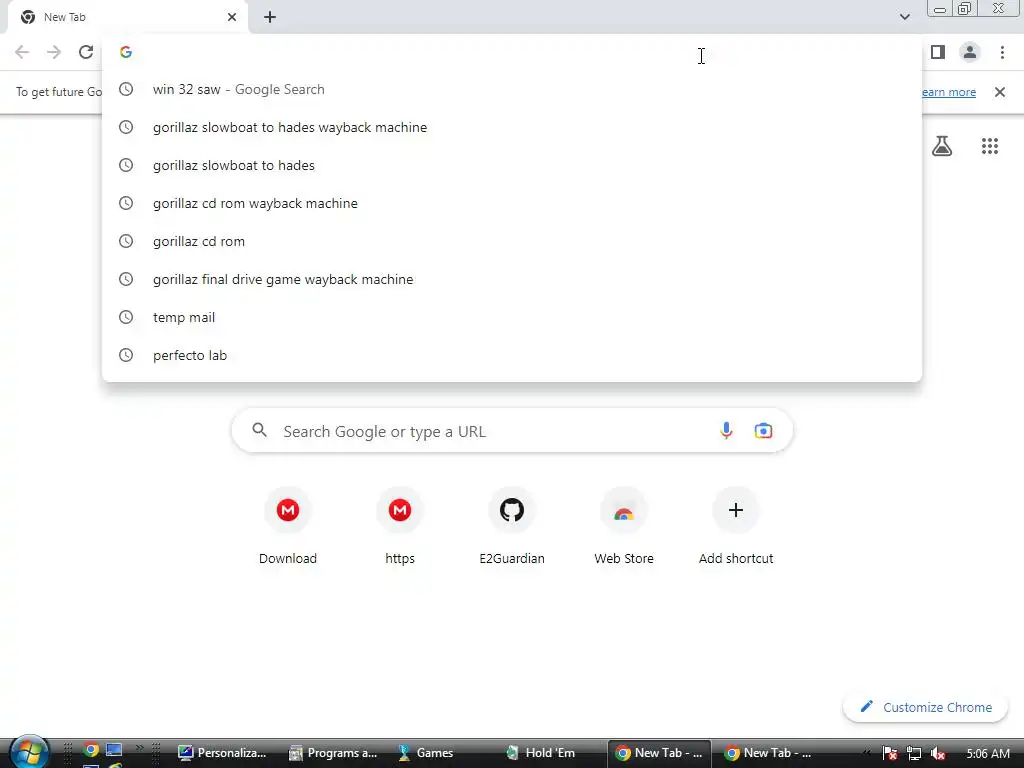
Task: Show desktop from Quick Launch icon
Action: click(x=114, y=750)
